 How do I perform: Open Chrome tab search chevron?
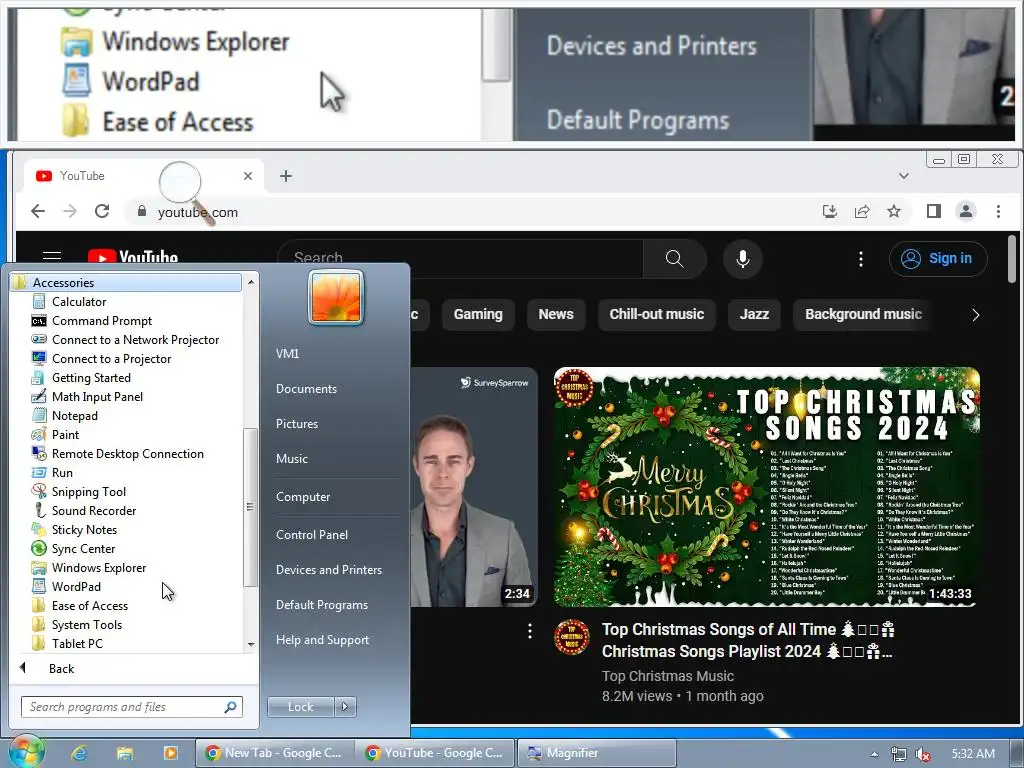(x=904, y=176)
